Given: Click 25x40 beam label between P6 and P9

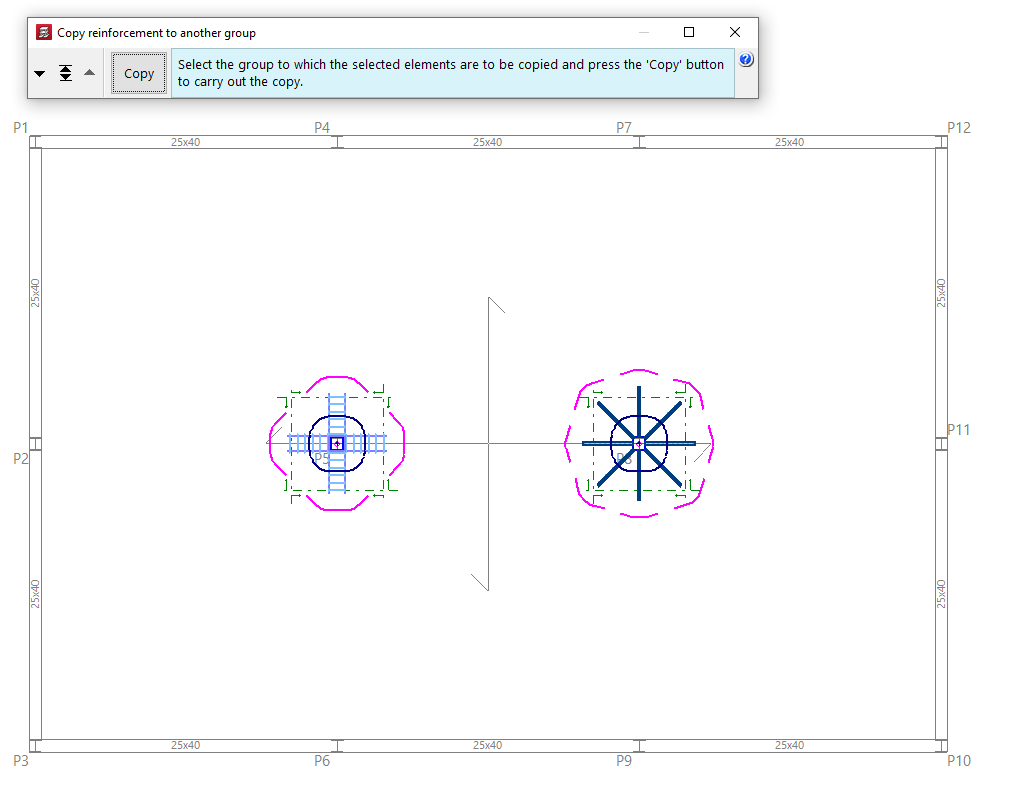Looking at the screenshot, I should (x=487, y=745).
